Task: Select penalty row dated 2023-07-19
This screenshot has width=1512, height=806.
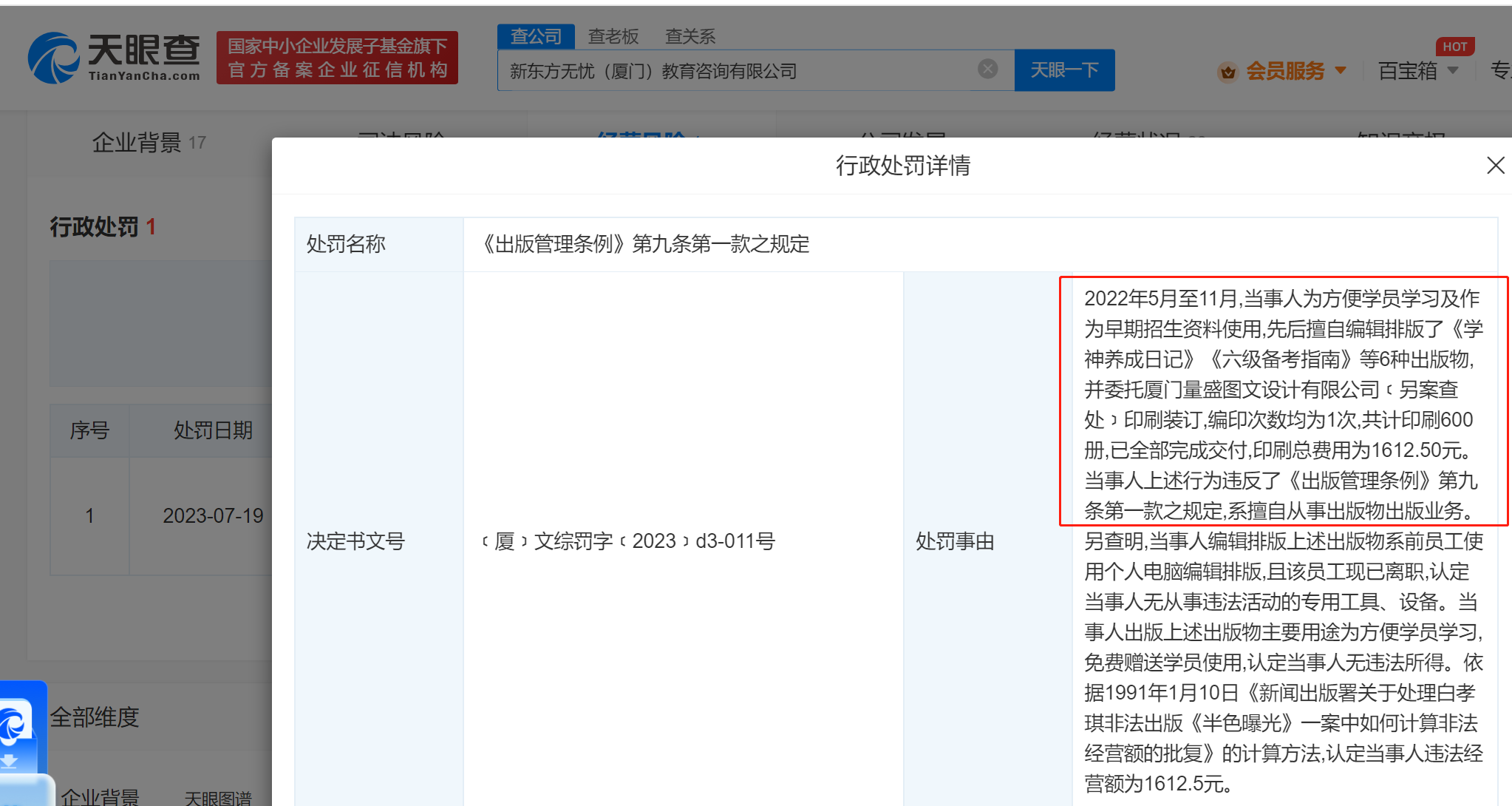Action: tap(213, 515)
